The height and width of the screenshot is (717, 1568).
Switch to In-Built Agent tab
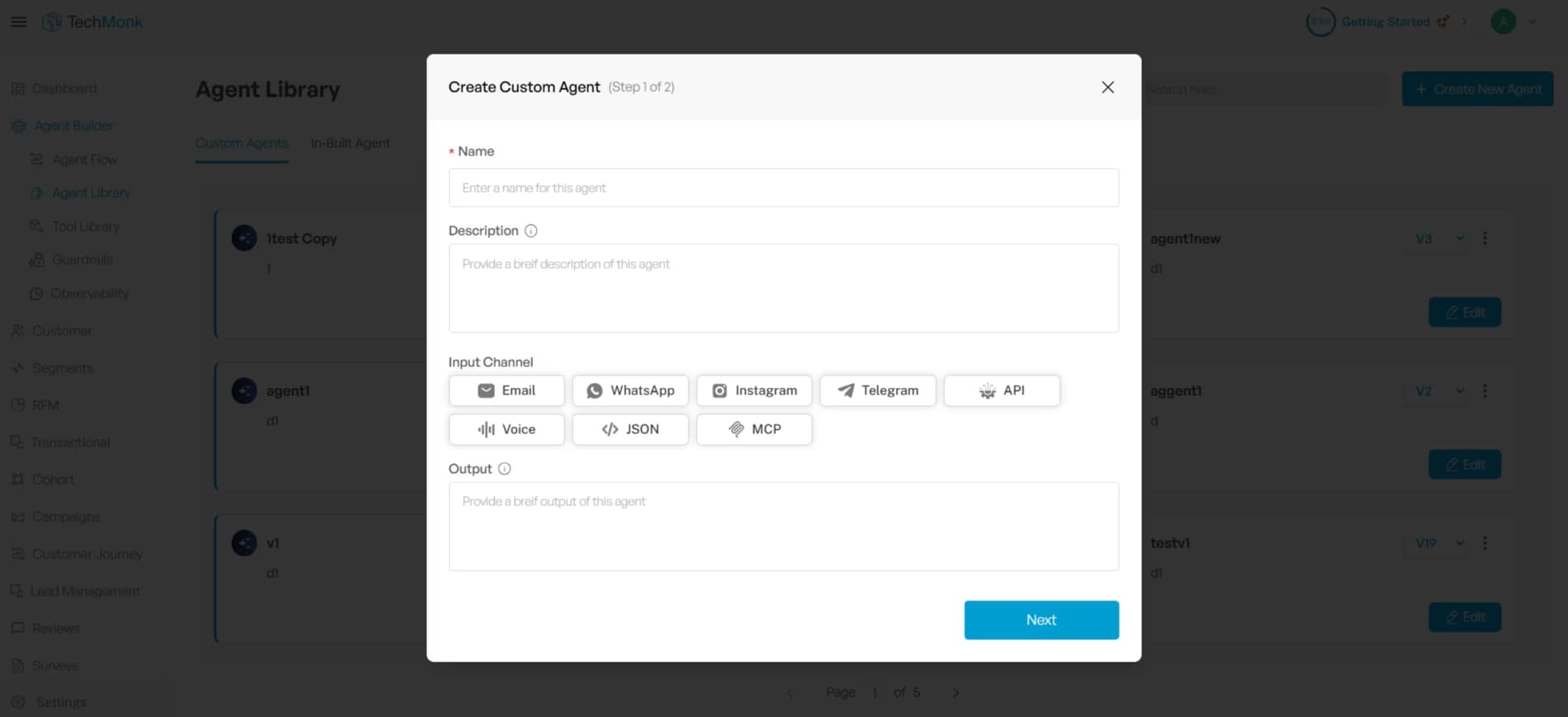point(350,143)
